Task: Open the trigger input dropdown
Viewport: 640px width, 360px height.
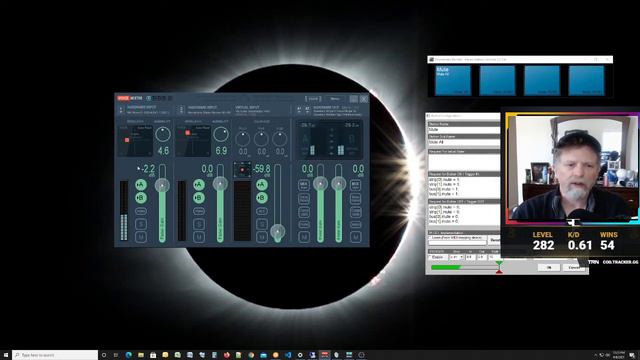Action: tap(456, 257)
